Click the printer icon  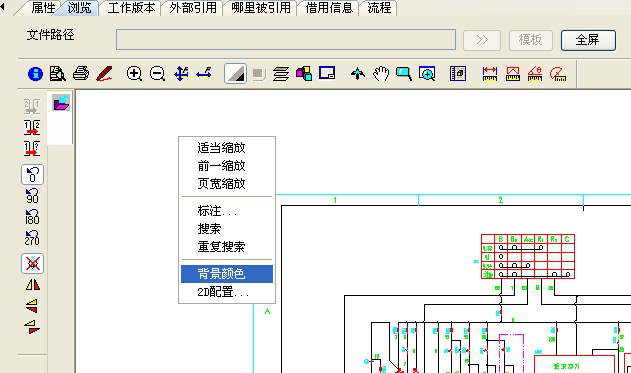point(81,74)
